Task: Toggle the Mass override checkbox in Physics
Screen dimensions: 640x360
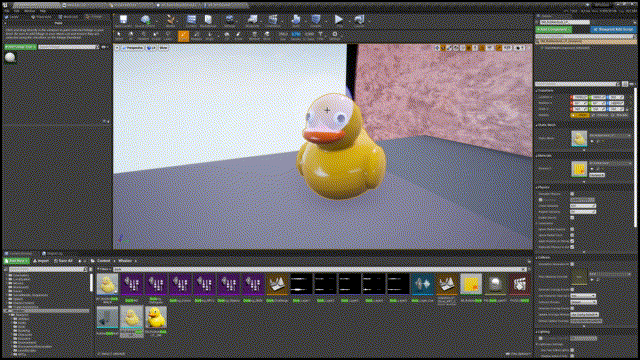Action: (x=541, y=200)
